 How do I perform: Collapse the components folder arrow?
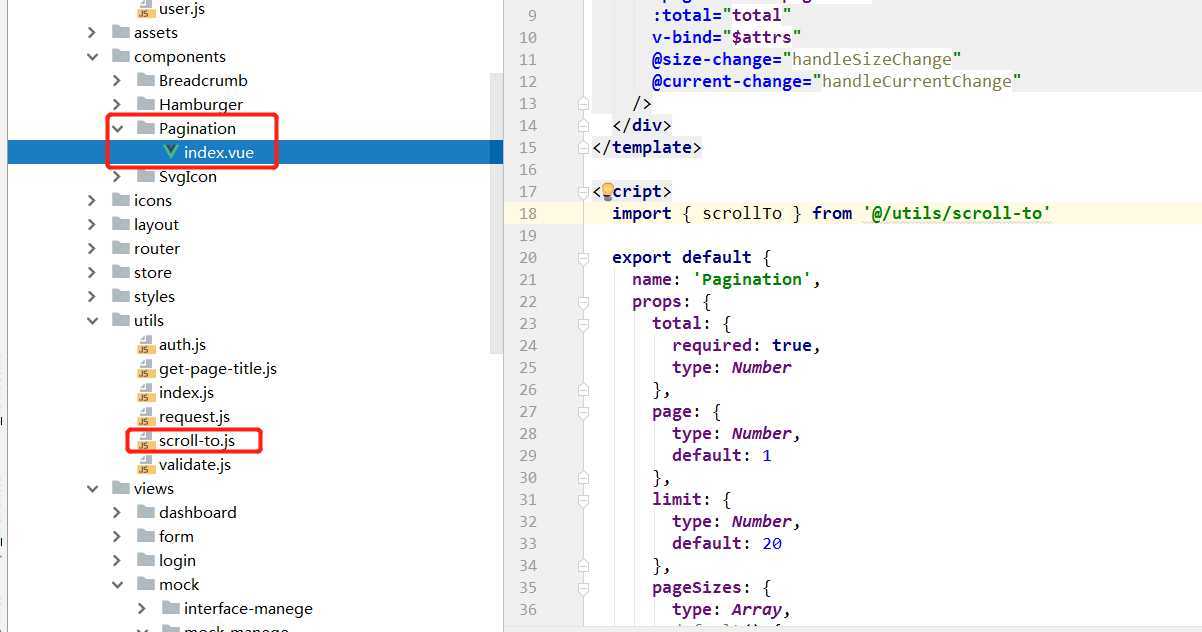point(93,57)
